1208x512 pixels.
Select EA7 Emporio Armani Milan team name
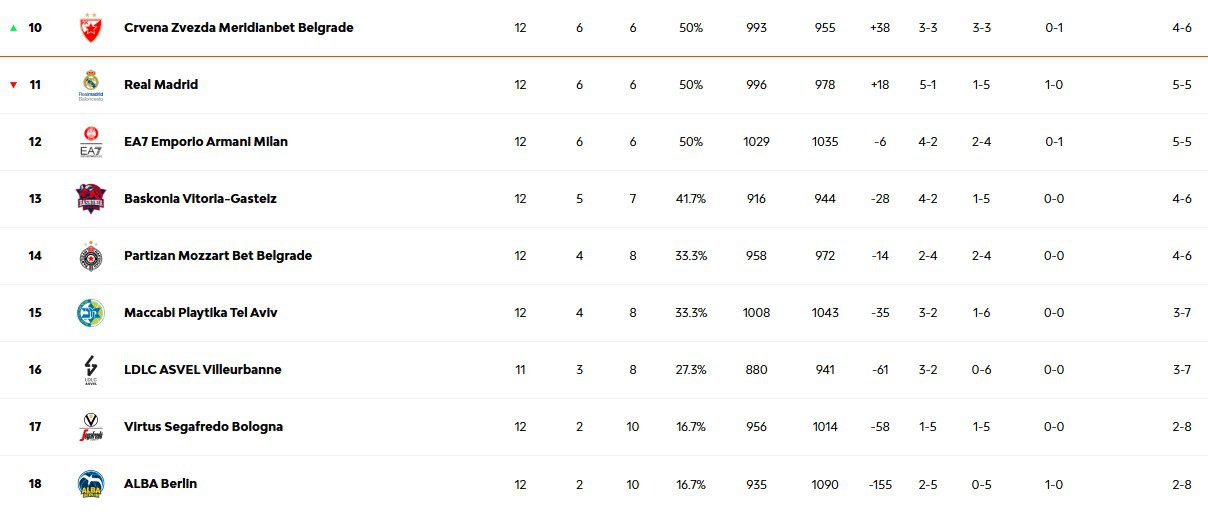point(206,142)
